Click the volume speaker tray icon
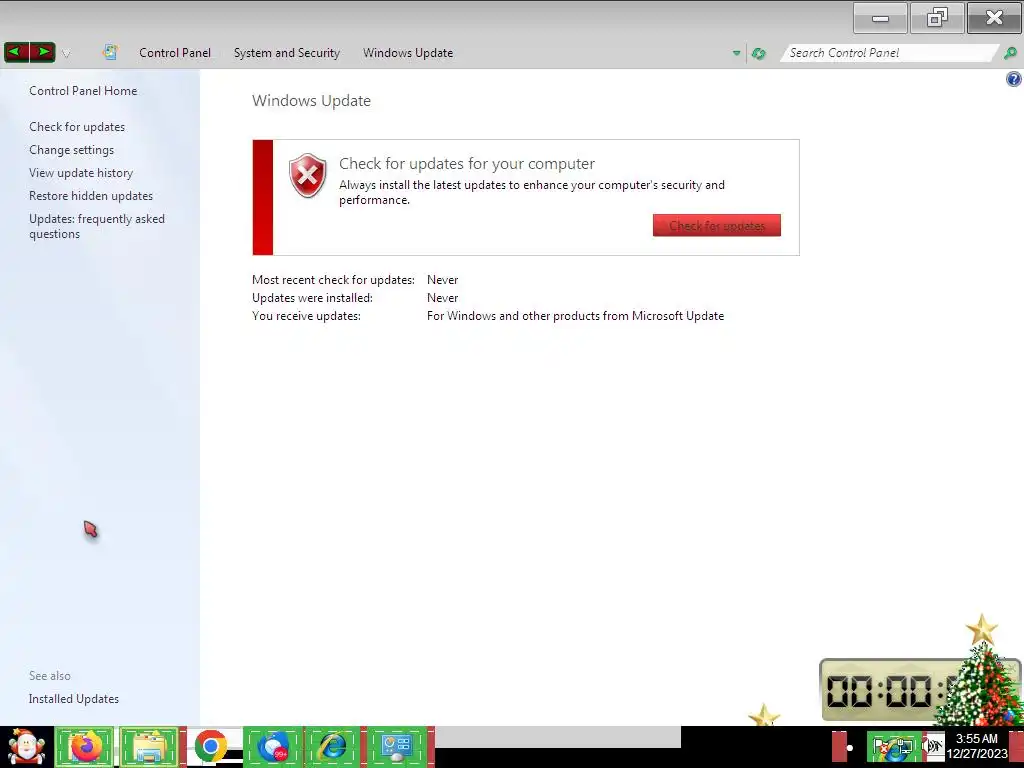 (933, 747)
